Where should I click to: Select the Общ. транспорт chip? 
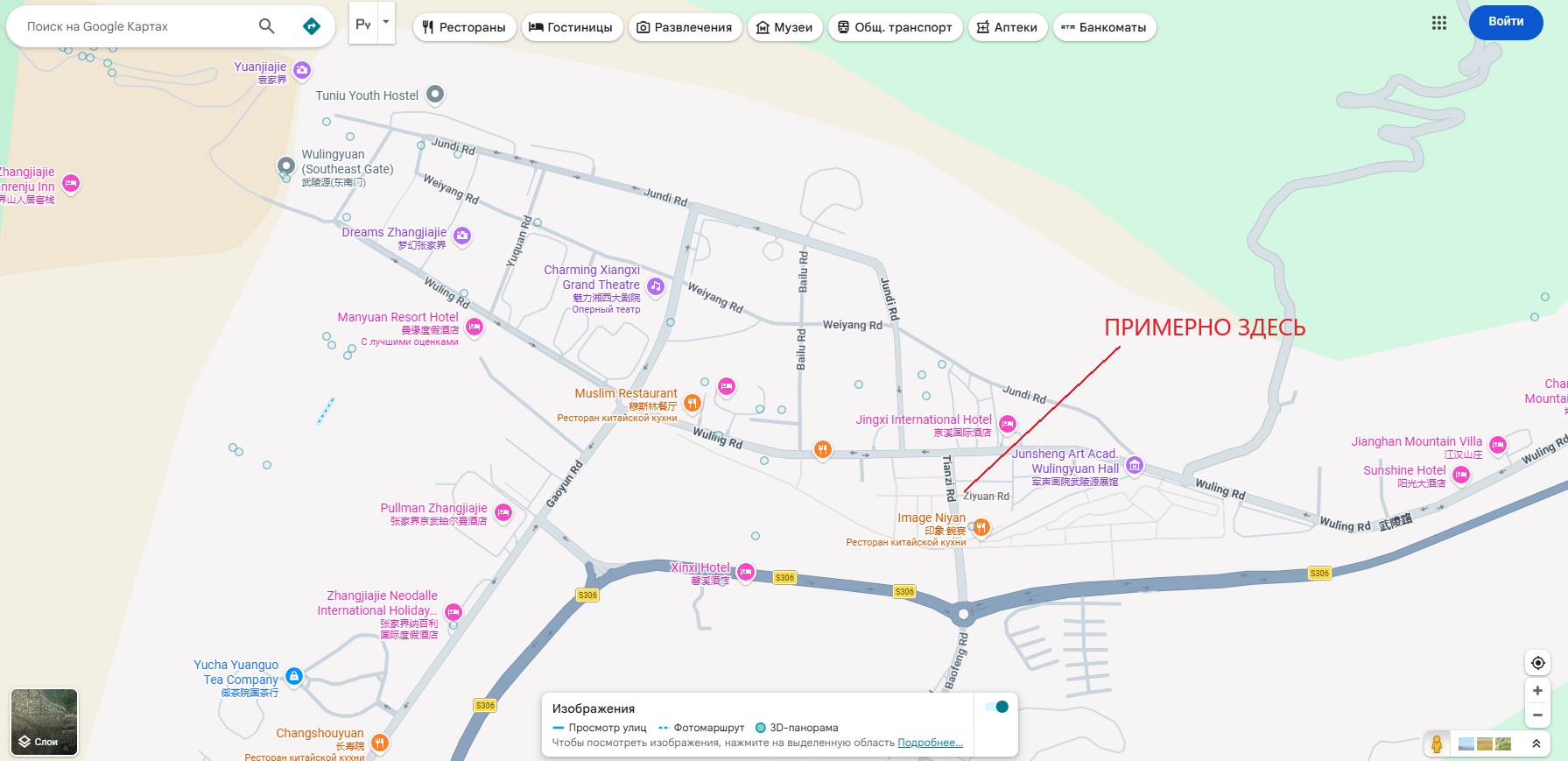[x=896, y=27]
